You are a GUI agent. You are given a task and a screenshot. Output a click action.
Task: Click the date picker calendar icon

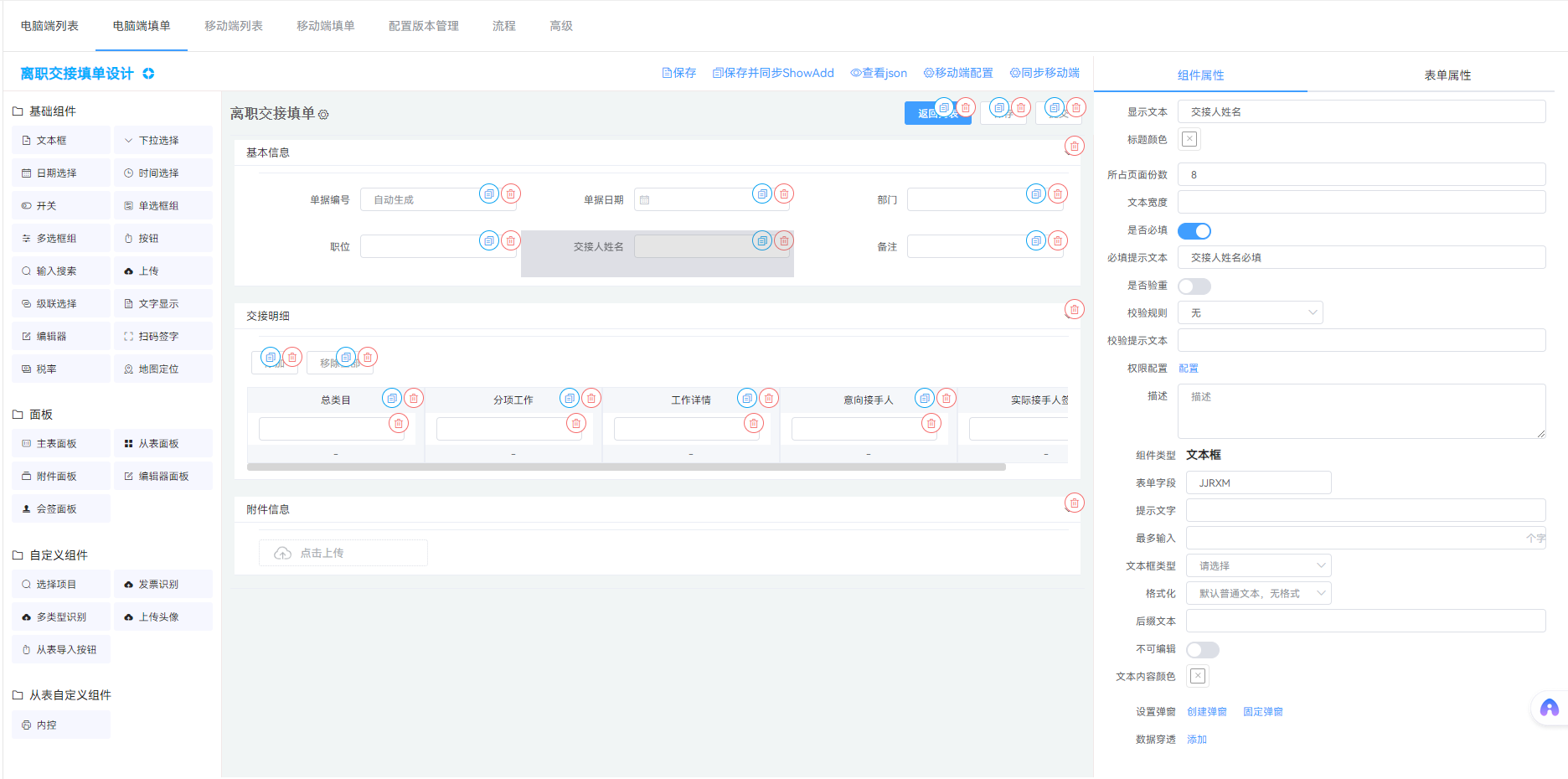click(x=645, y=200)
